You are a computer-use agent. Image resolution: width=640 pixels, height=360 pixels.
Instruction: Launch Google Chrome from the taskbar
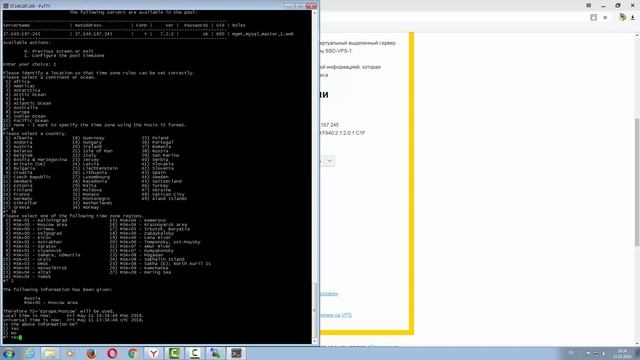(133, 353)
